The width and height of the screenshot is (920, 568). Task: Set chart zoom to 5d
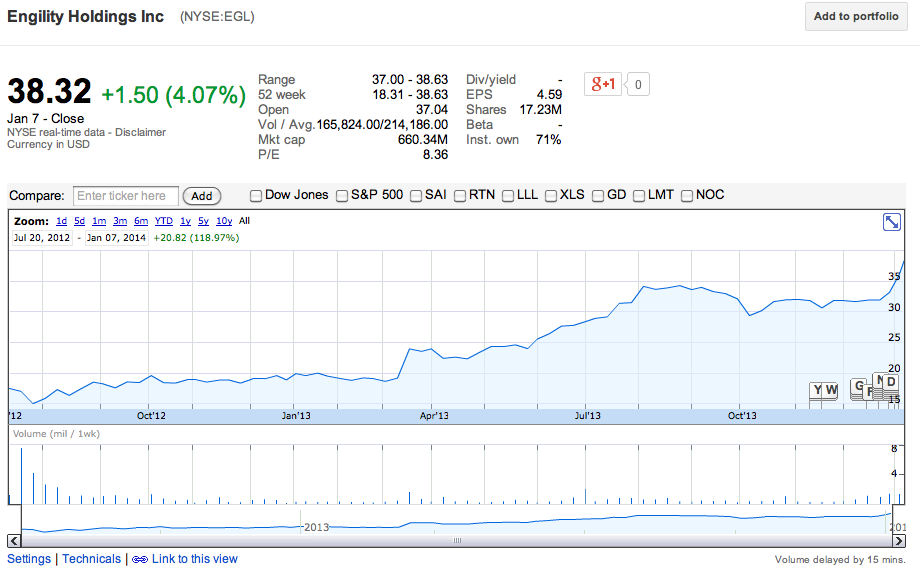click(80, 221)
